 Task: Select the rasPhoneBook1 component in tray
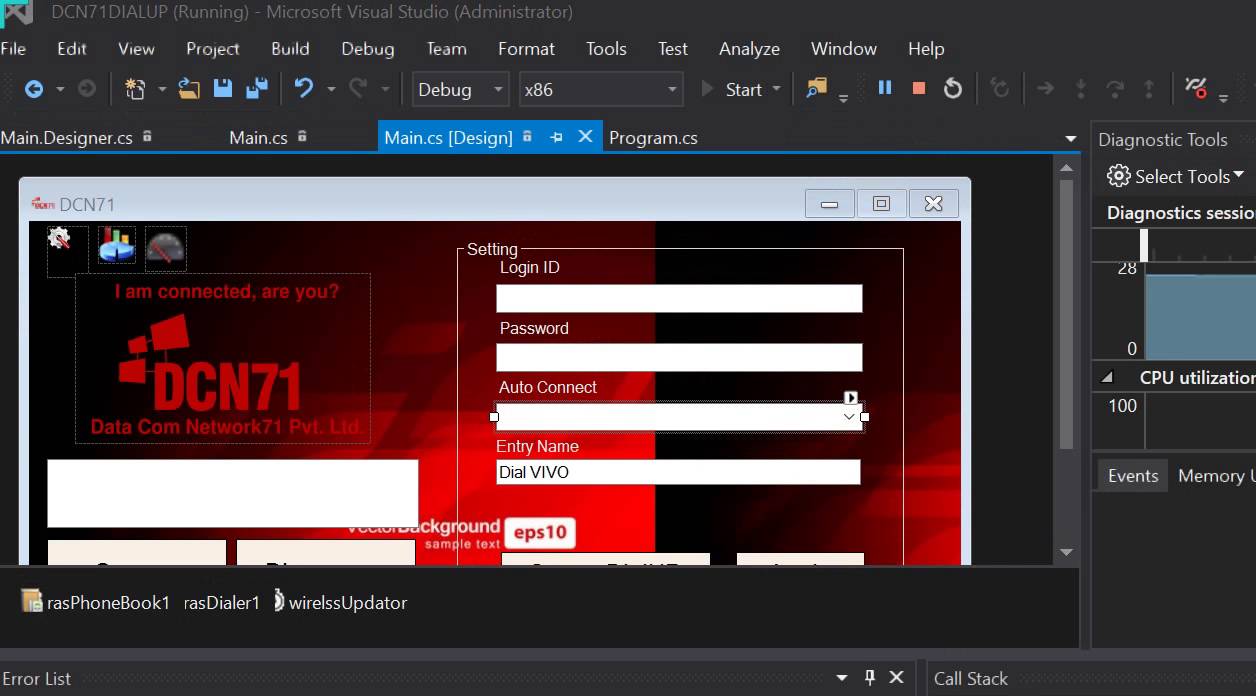coord(96,602)
